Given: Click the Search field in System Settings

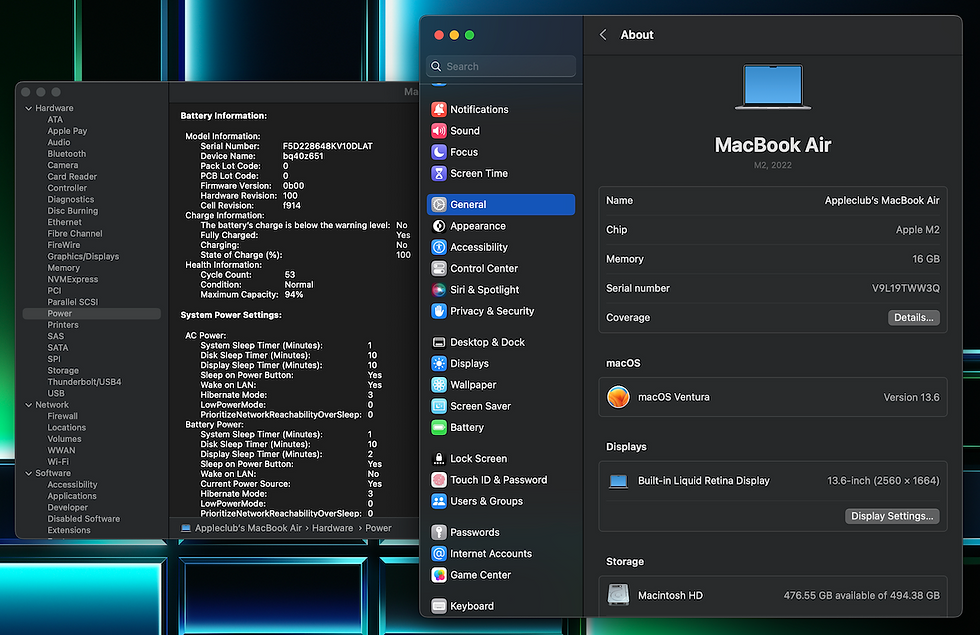Looking at the screenshot, I should 501,66.
